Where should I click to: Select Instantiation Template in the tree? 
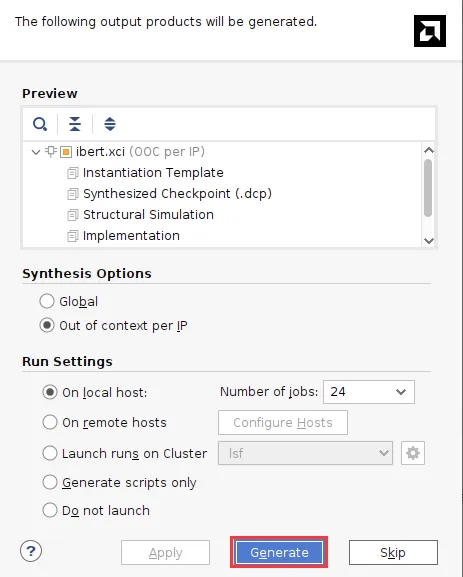coord(153,173)
